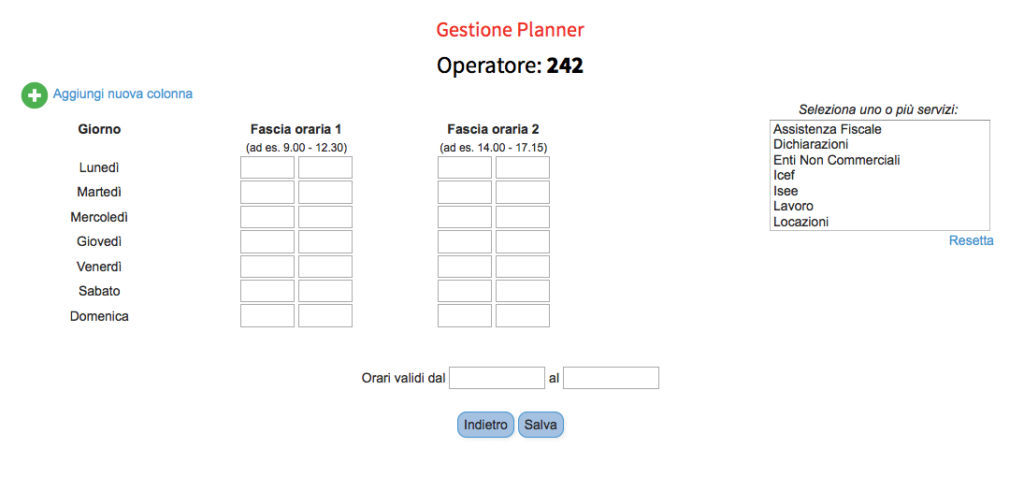Click Venerdì end field of Fascia oraria 2
The height and width of the screenshot is (477, 1024).
pos(522,267)
